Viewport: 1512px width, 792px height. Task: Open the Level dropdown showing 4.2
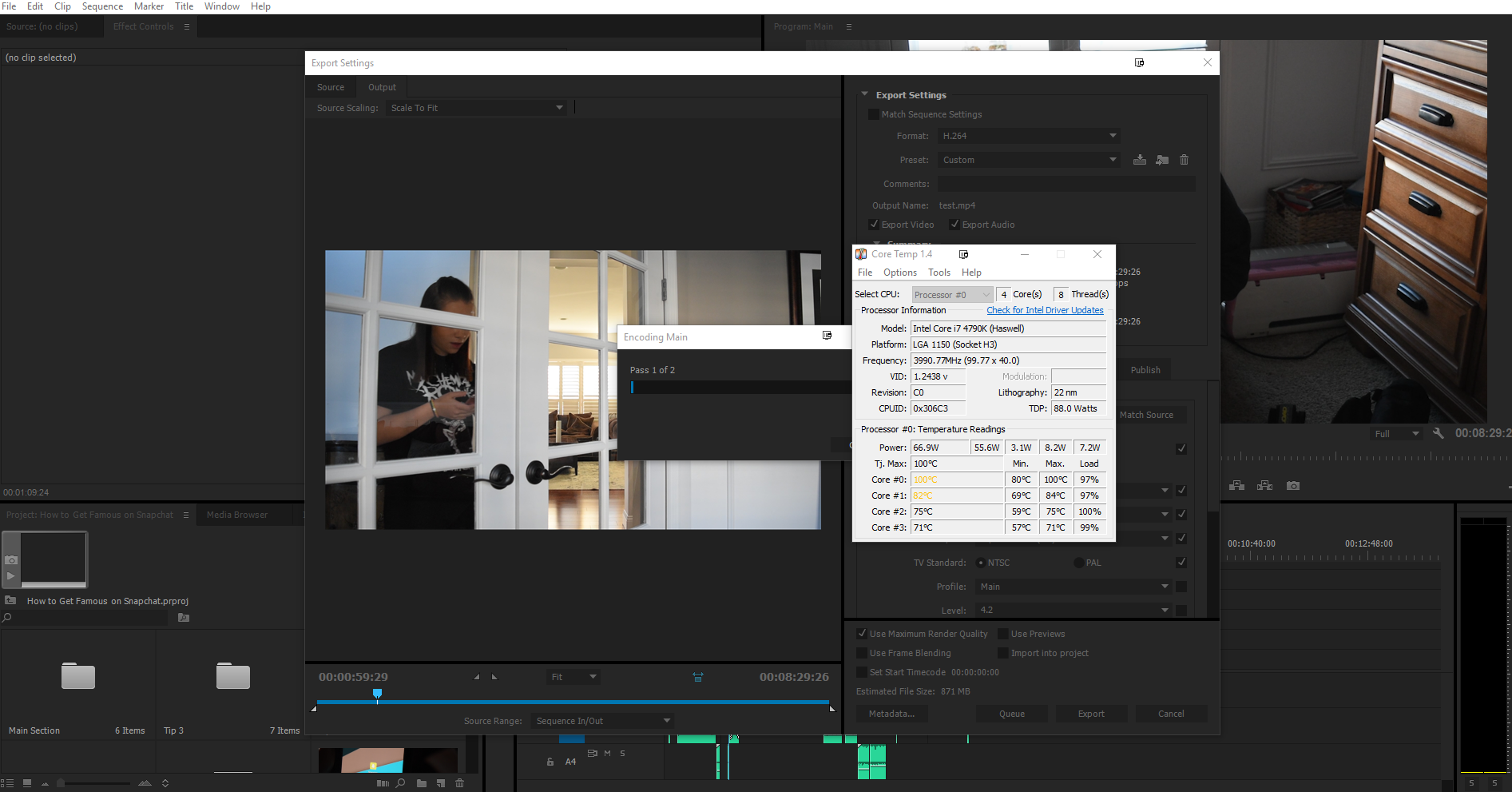click(x=1074, y=610)
